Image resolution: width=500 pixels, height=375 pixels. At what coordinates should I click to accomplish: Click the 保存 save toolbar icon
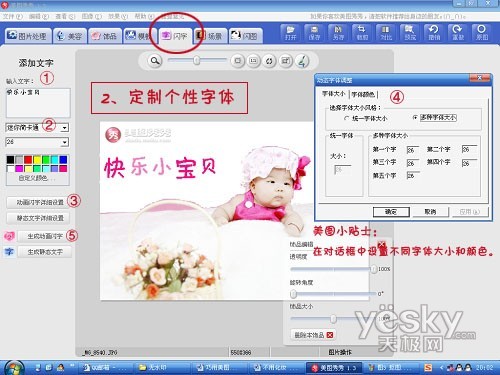pyautogui.click(x=314, y=33)
